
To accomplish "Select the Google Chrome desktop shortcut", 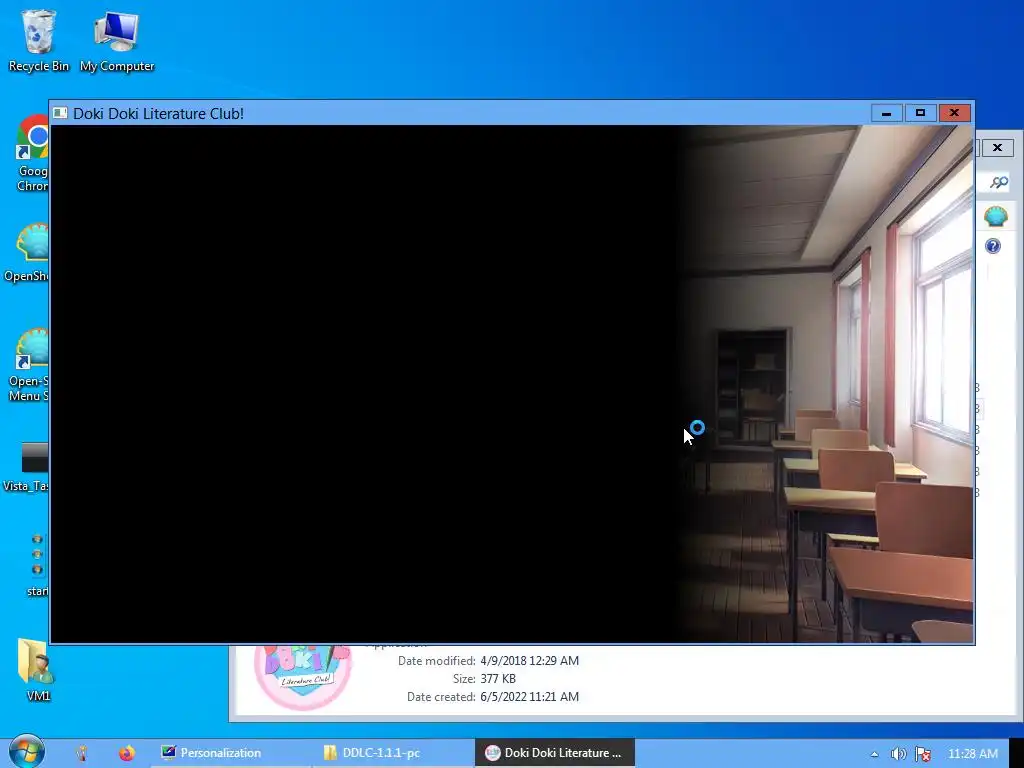I will 32,153.
